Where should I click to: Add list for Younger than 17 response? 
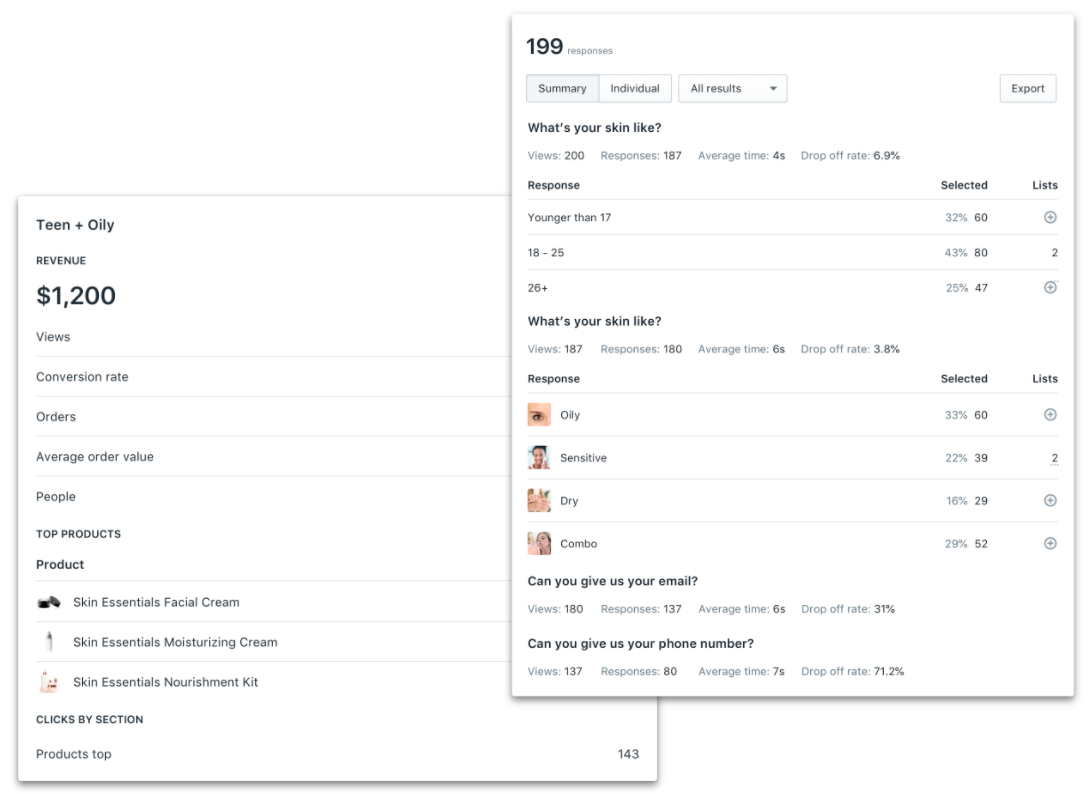pos(1050,217)
